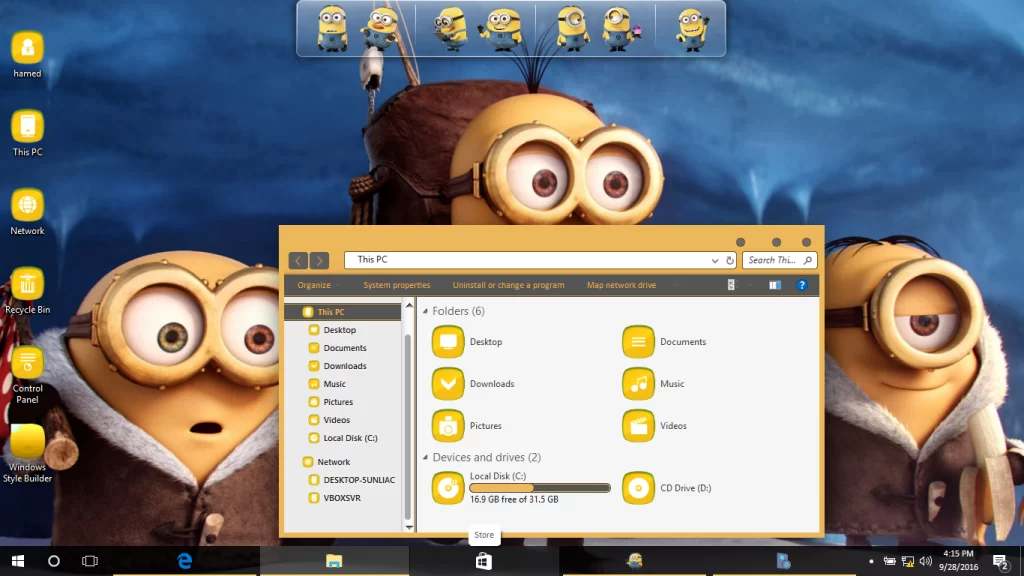Expand the address bar history dropdown
Viewport: 1024px width, 576px height.
[x=715, y=260]
